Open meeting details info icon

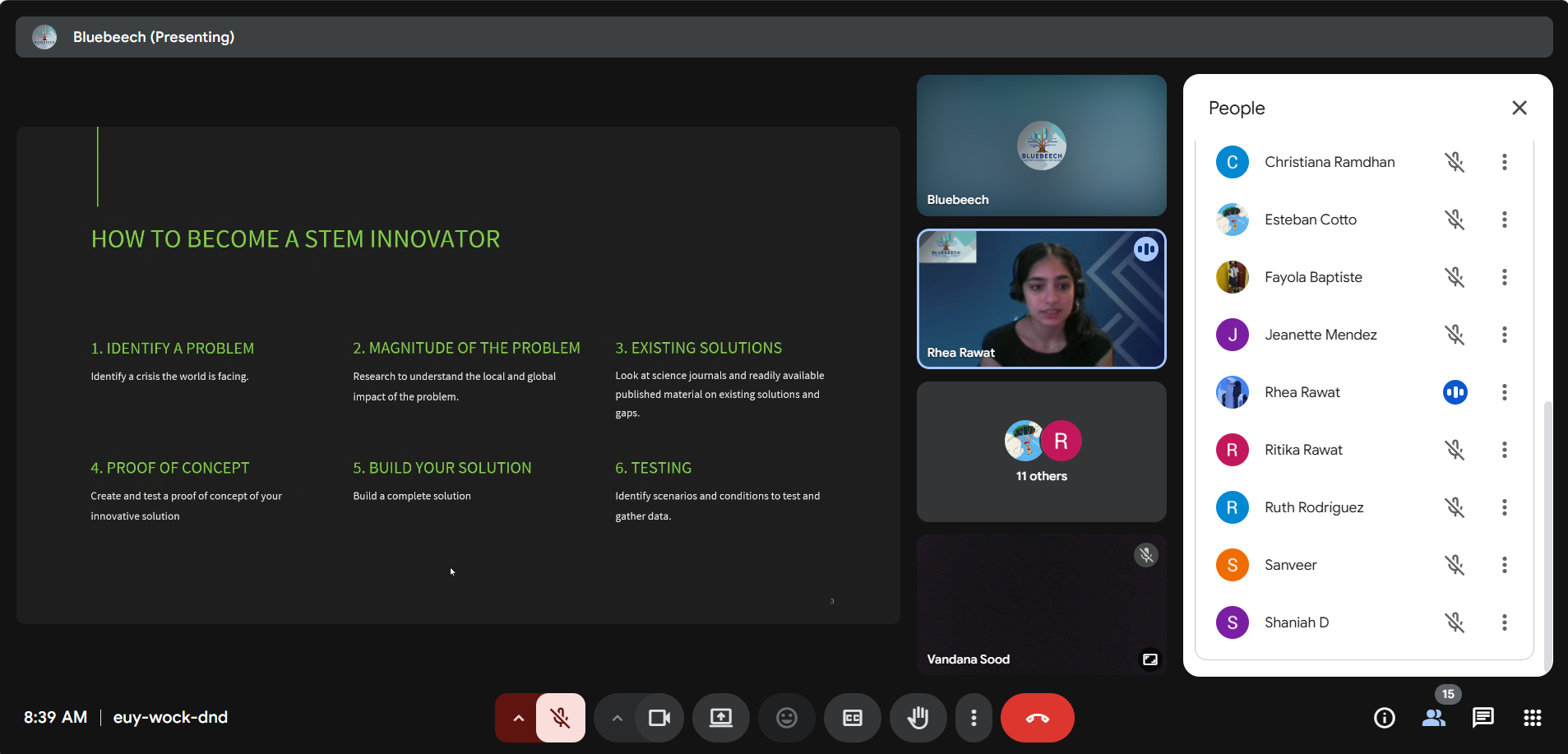(x=1385, y=718)
